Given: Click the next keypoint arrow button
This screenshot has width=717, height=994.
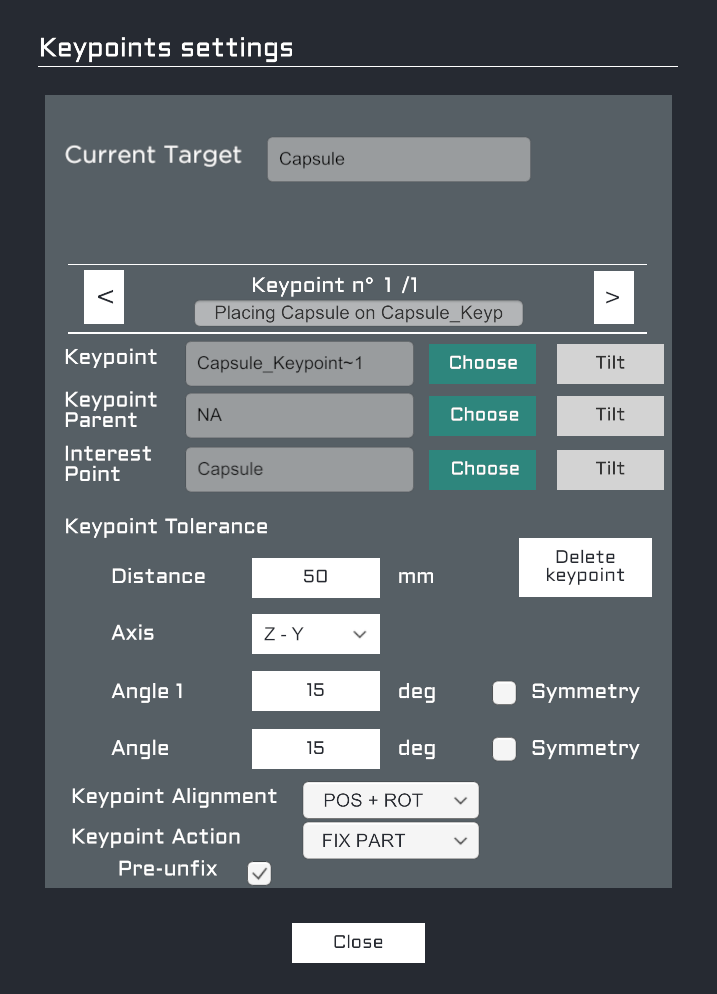Looking at the screenshot, I should point(613,296).
